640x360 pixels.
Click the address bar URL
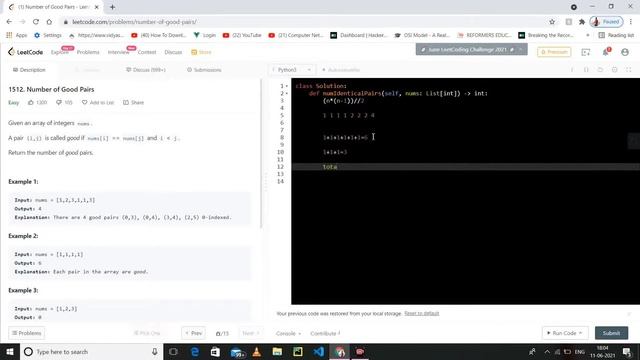pos(134,22)
